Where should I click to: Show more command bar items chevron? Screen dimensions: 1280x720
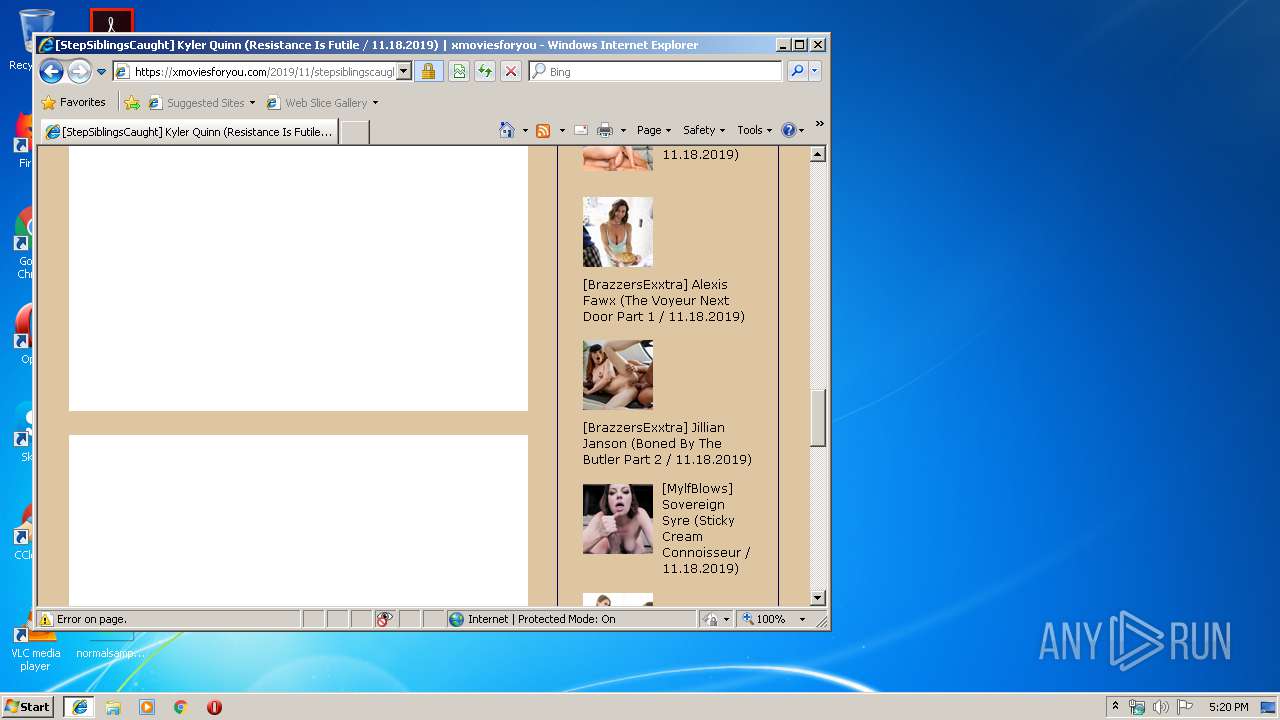pos(819,124)
